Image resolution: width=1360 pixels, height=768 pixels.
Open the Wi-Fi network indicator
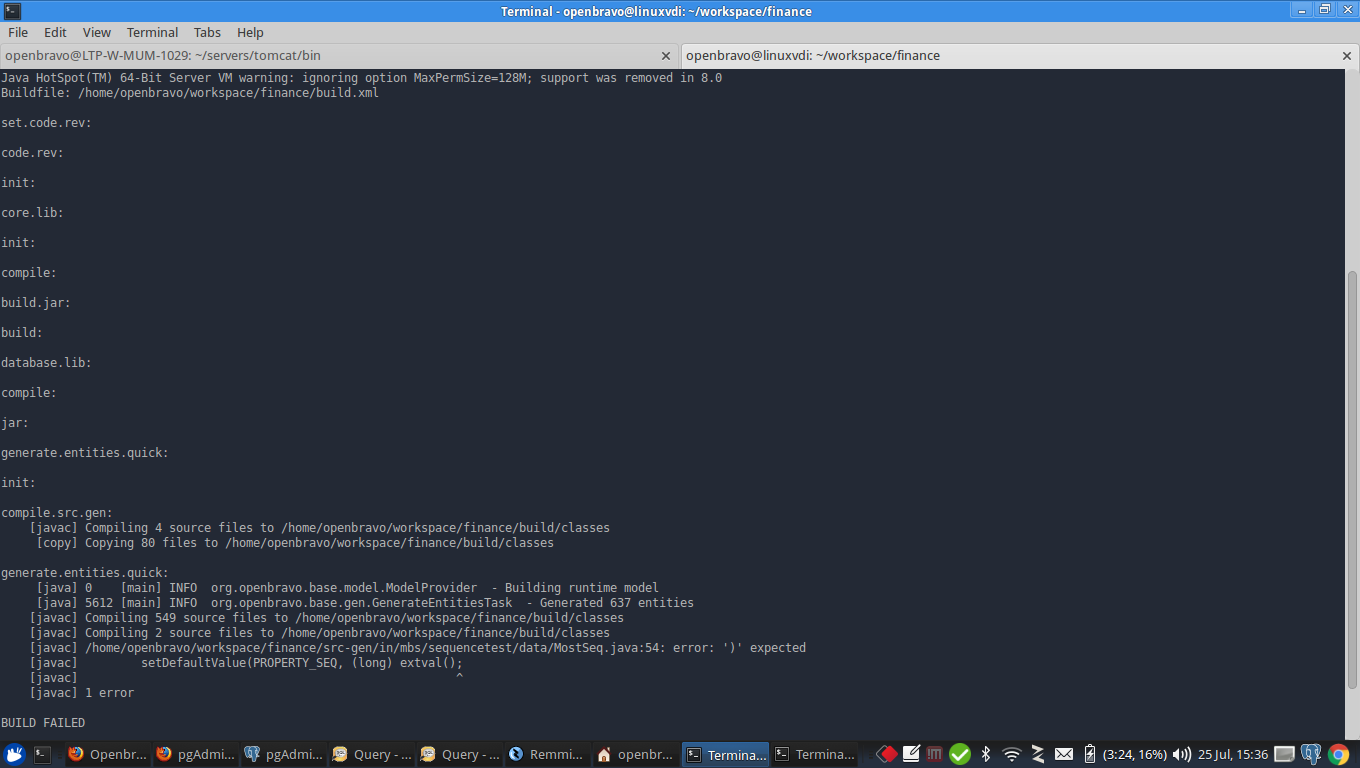point(1011,754)
